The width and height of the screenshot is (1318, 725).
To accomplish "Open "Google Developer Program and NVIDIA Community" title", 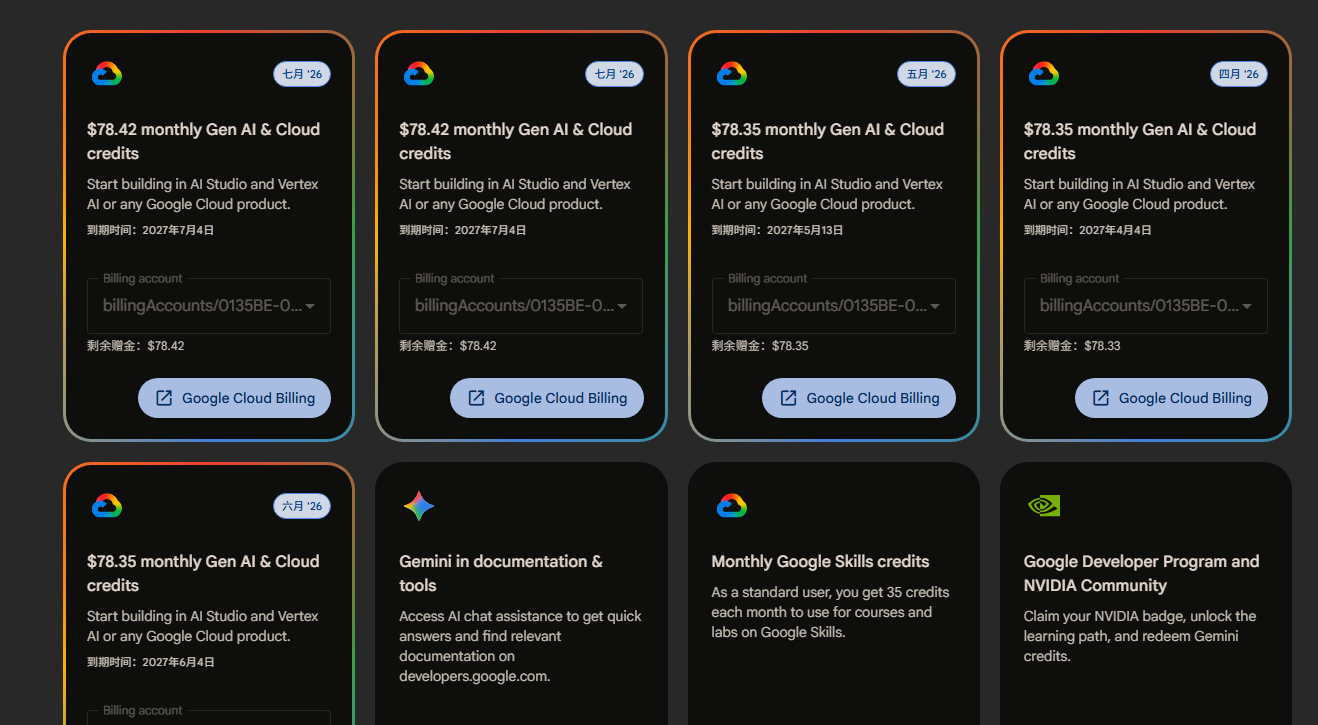I will pos(1141,573).
